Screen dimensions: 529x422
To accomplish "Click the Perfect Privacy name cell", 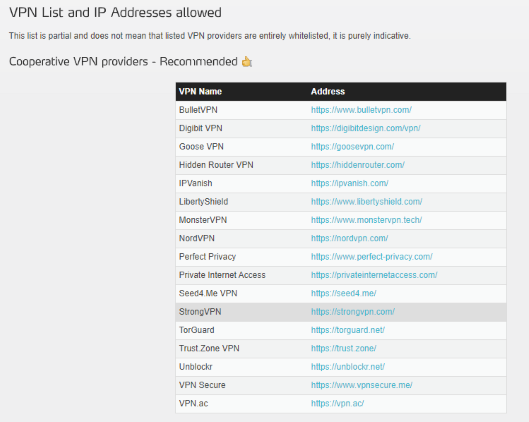I will pos(242,257).
